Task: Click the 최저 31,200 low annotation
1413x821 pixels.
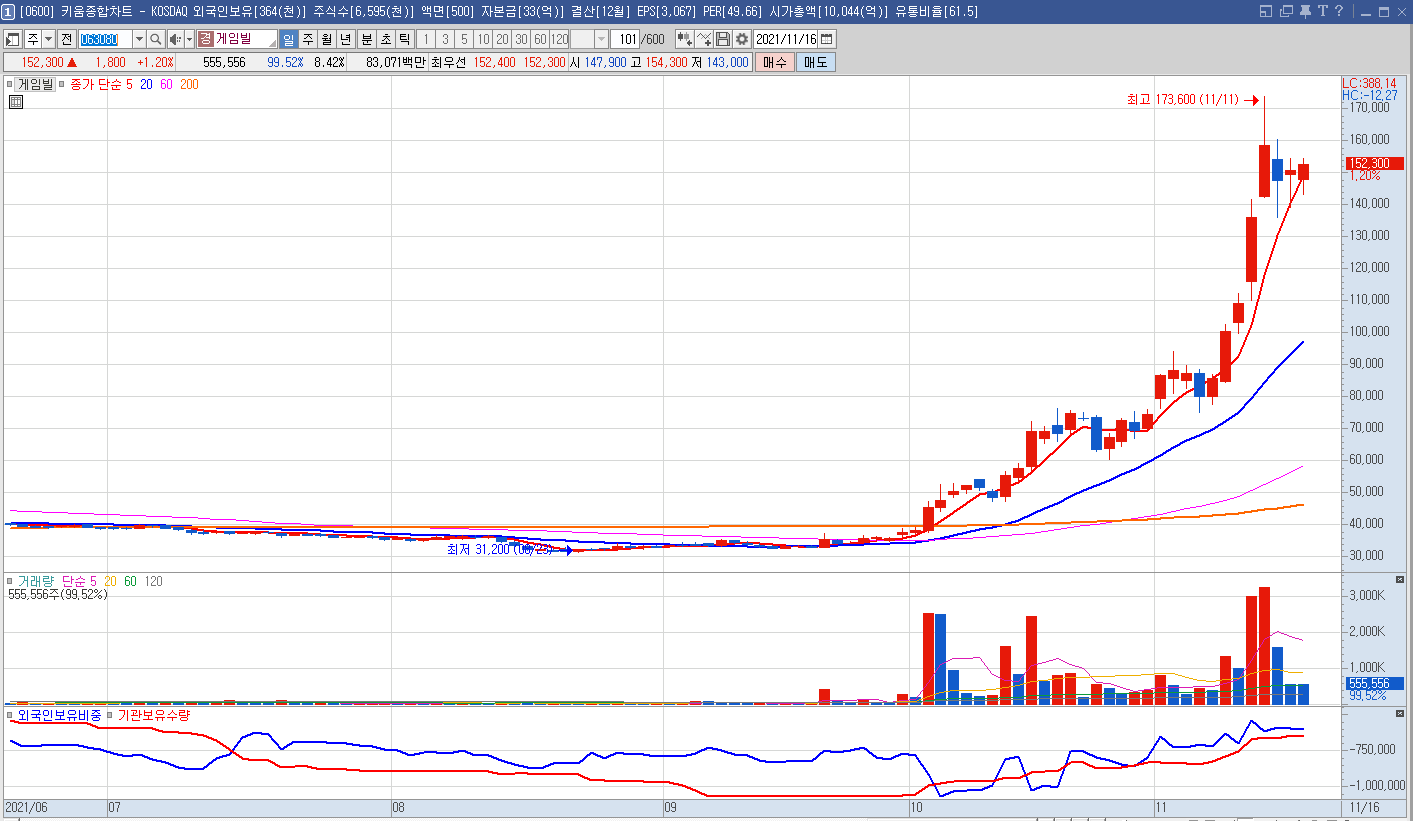Action: (x=499, y=549)
